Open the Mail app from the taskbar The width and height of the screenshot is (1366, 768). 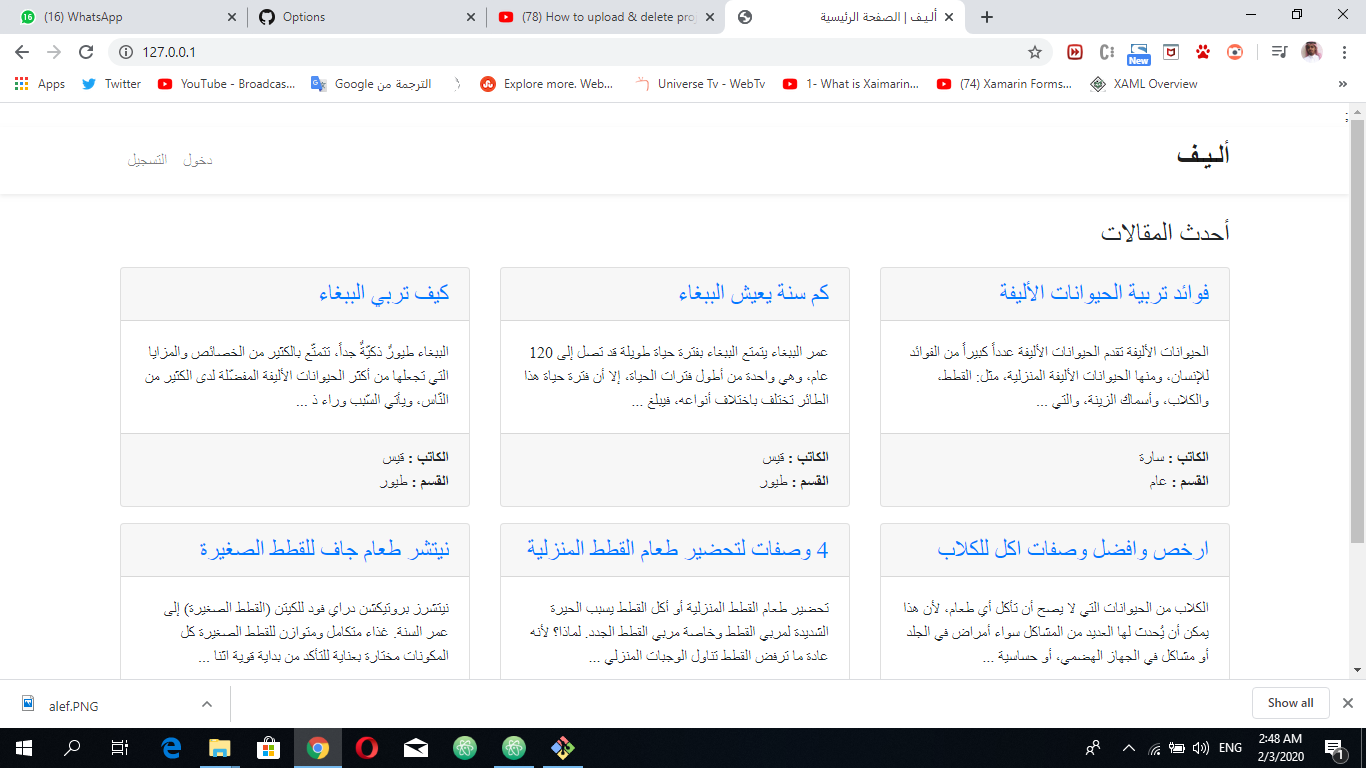pos(415,748)
